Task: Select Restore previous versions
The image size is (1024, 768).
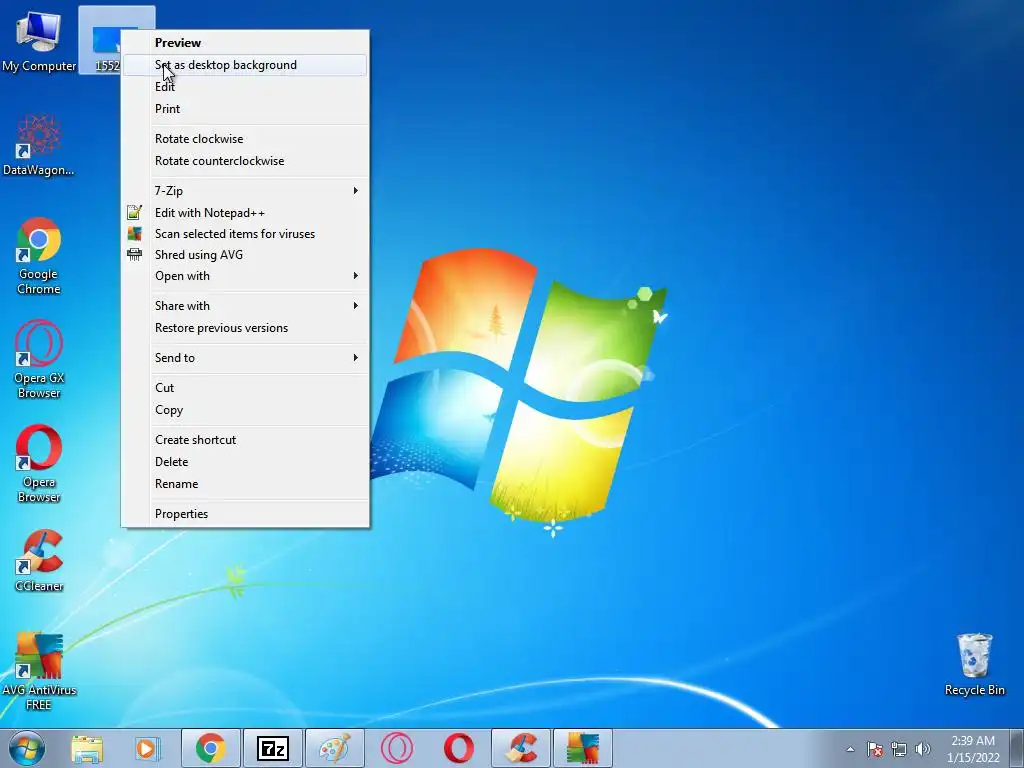Action: pos(246,328)
